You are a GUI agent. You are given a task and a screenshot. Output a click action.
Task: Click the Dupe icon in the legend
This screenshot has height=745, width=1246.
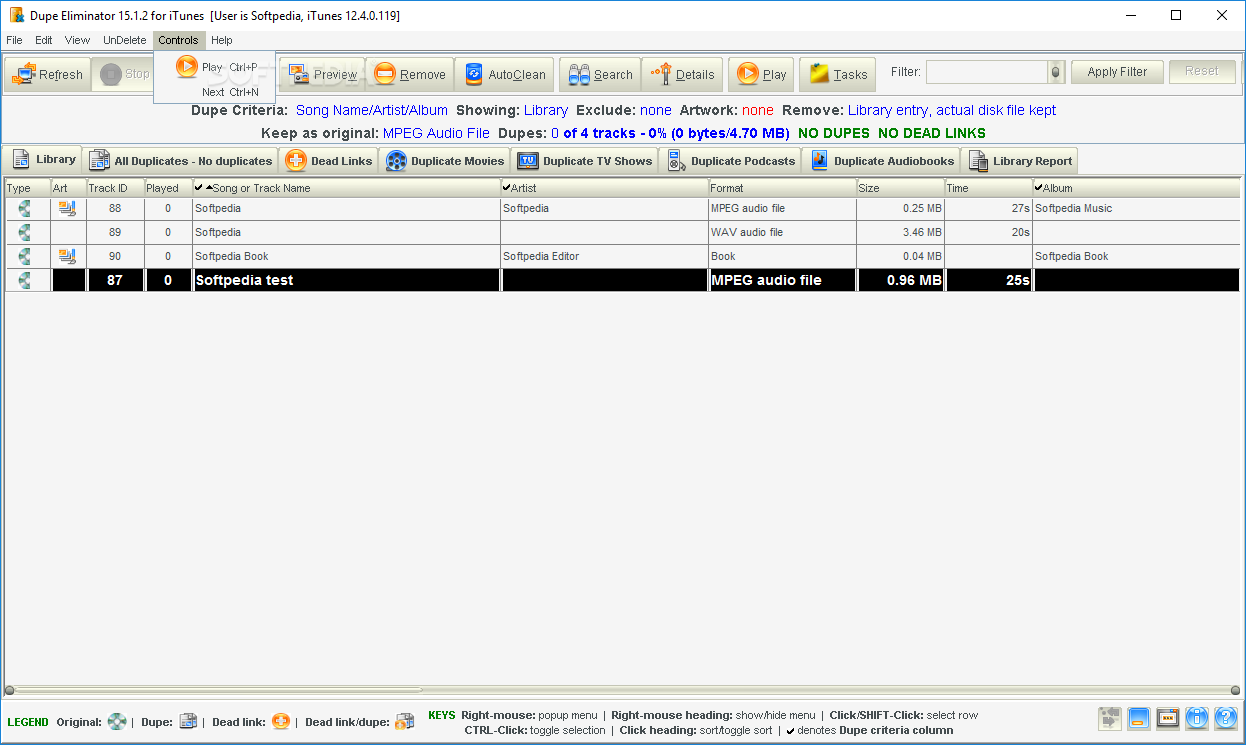tap(188, 721)
